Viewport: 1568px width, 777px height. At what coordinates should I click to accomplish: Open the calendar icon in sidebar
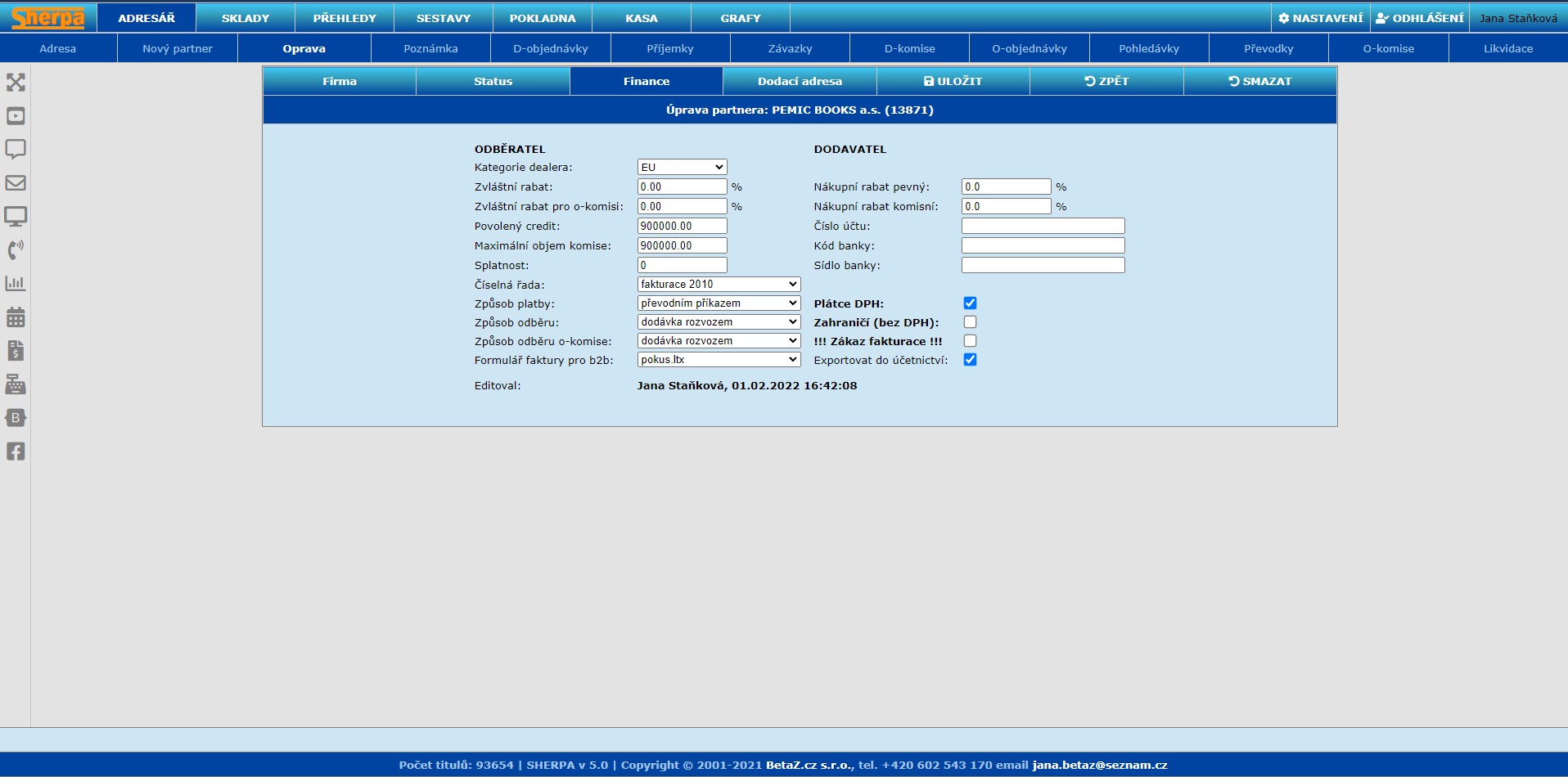point(16,317)
